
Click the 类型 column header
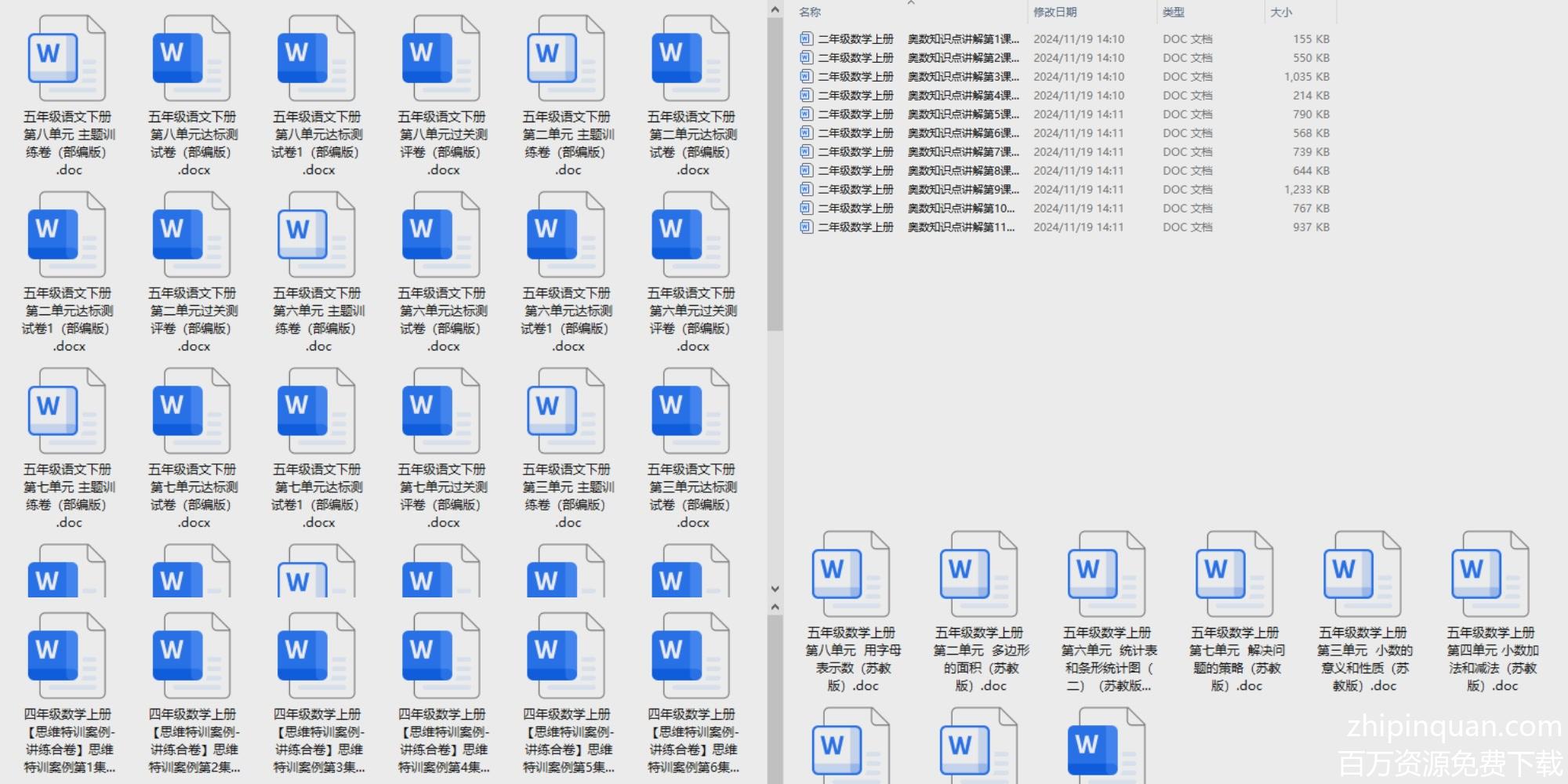(1173, 13)
